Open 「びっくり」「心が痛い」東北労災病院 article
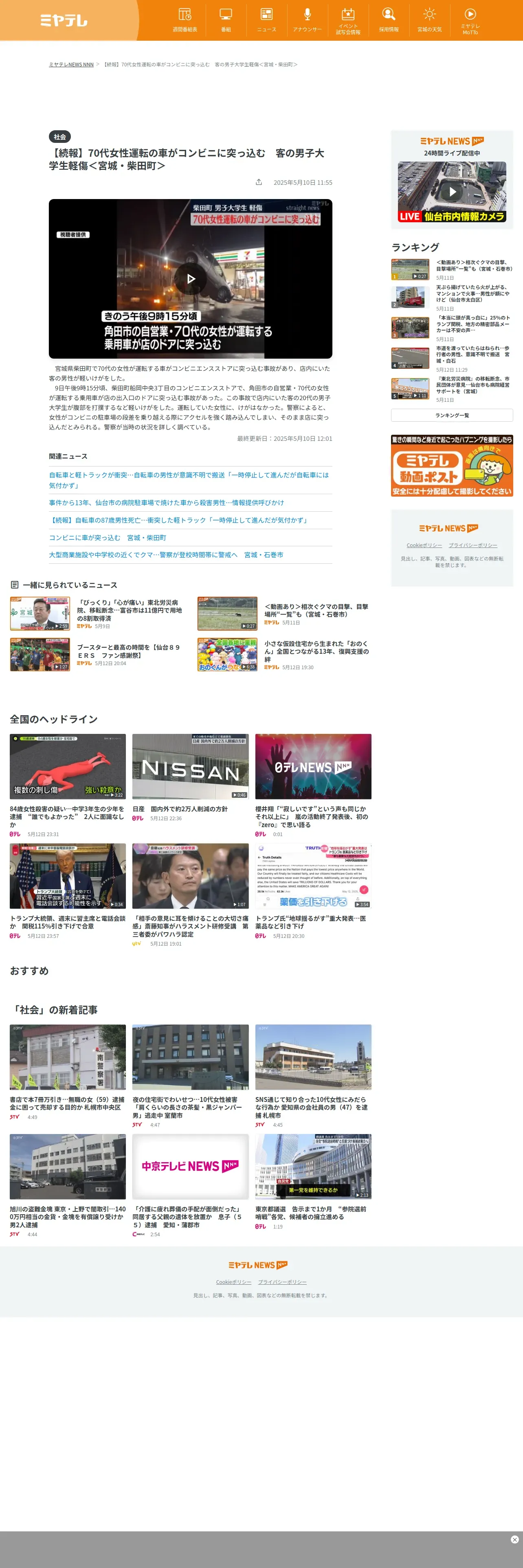Image resolution: width=523 pixels, height=1568 pixels. (x=129, y=610)
